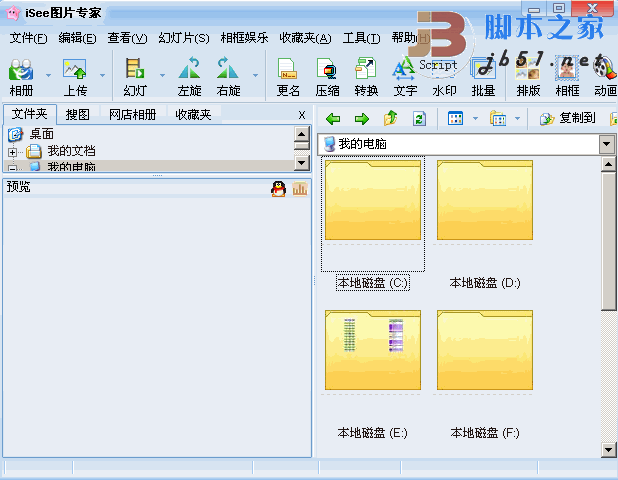Viewport: 618px width, 480px height.
Task: Select 本地磁盘 (C:) folder thumbnail
Action: coord(373,200)
